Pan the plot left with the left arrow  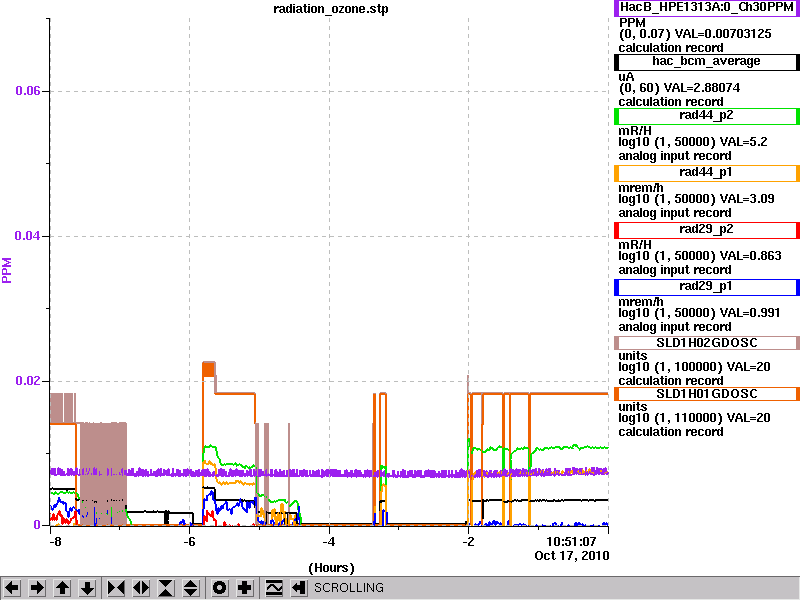click(12, 588)
